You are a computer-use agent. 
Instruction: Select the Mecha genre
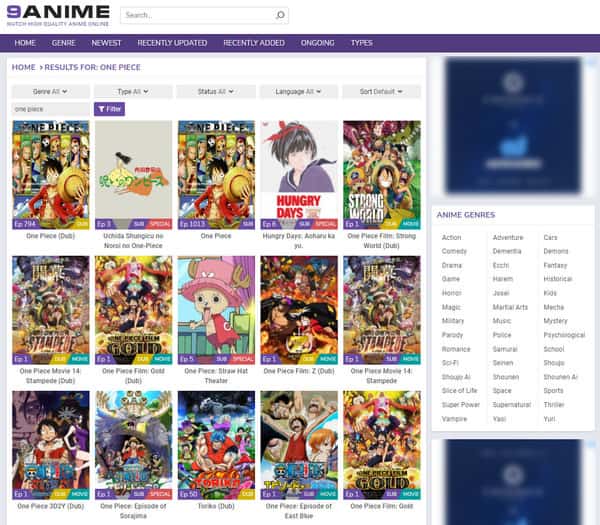554,307
